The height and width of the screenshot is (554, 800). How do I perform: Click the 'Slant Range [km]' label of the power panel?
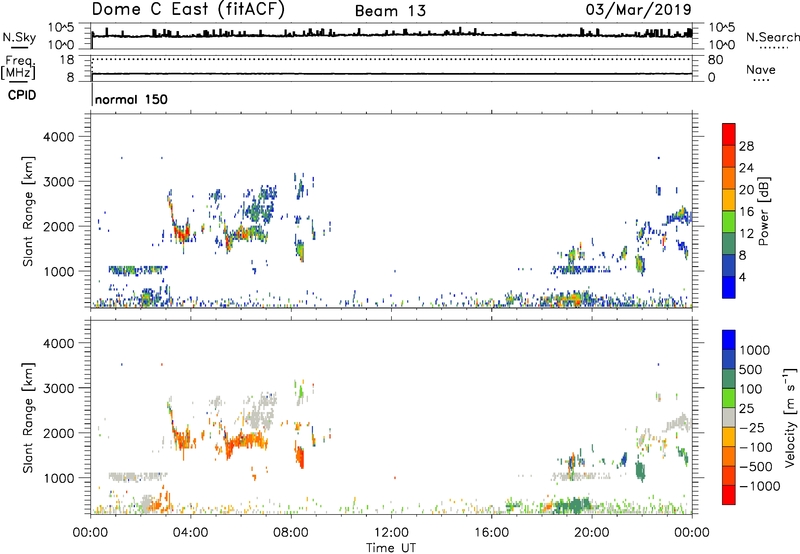(28, 212)
